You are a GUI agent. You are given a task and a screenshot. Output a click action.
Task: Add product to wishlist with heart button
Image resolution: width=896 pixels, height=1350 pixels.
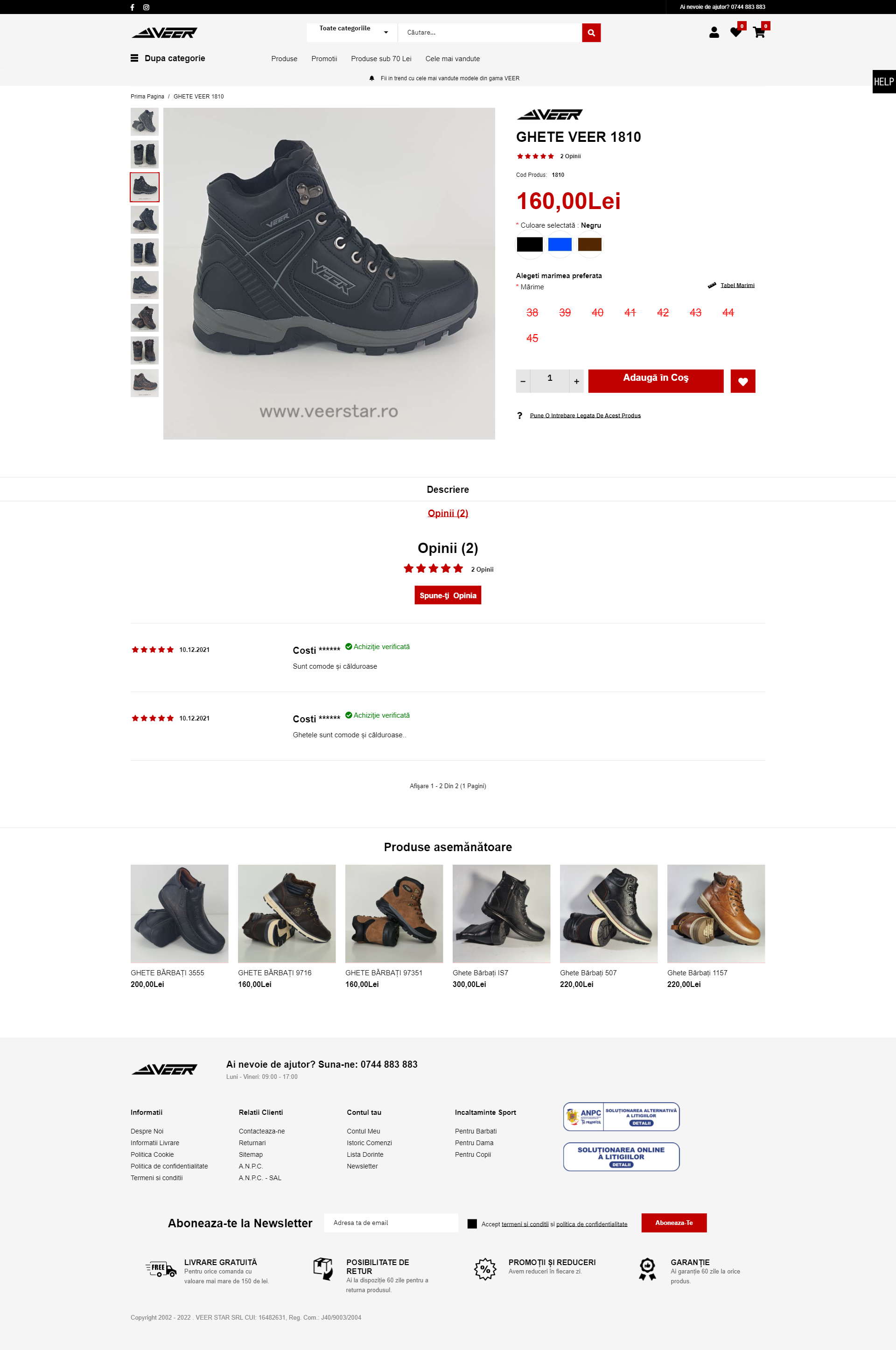click(743, 381)
